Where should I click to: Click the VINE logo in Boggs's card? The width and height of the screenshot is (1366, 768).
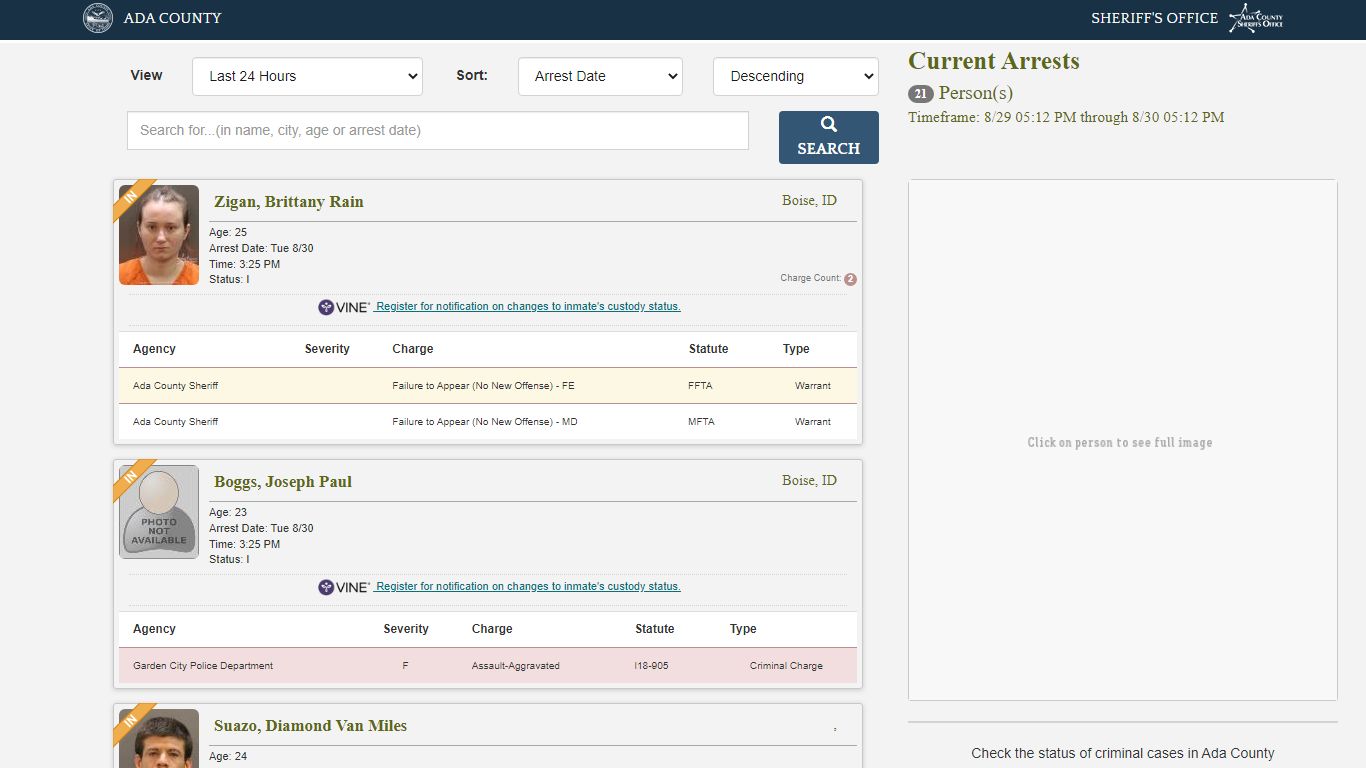tap(344, 587)
